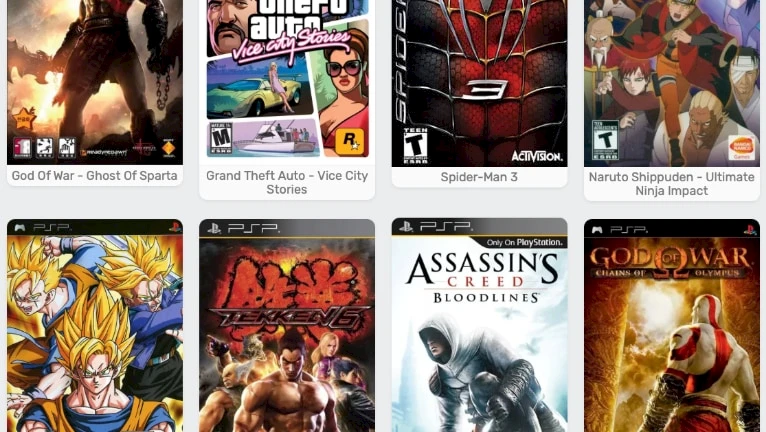This screenshot has width=766, height=432.
Task: Click Grand Theft Auto - Vice City Stories title
Action: coord(287,183)
